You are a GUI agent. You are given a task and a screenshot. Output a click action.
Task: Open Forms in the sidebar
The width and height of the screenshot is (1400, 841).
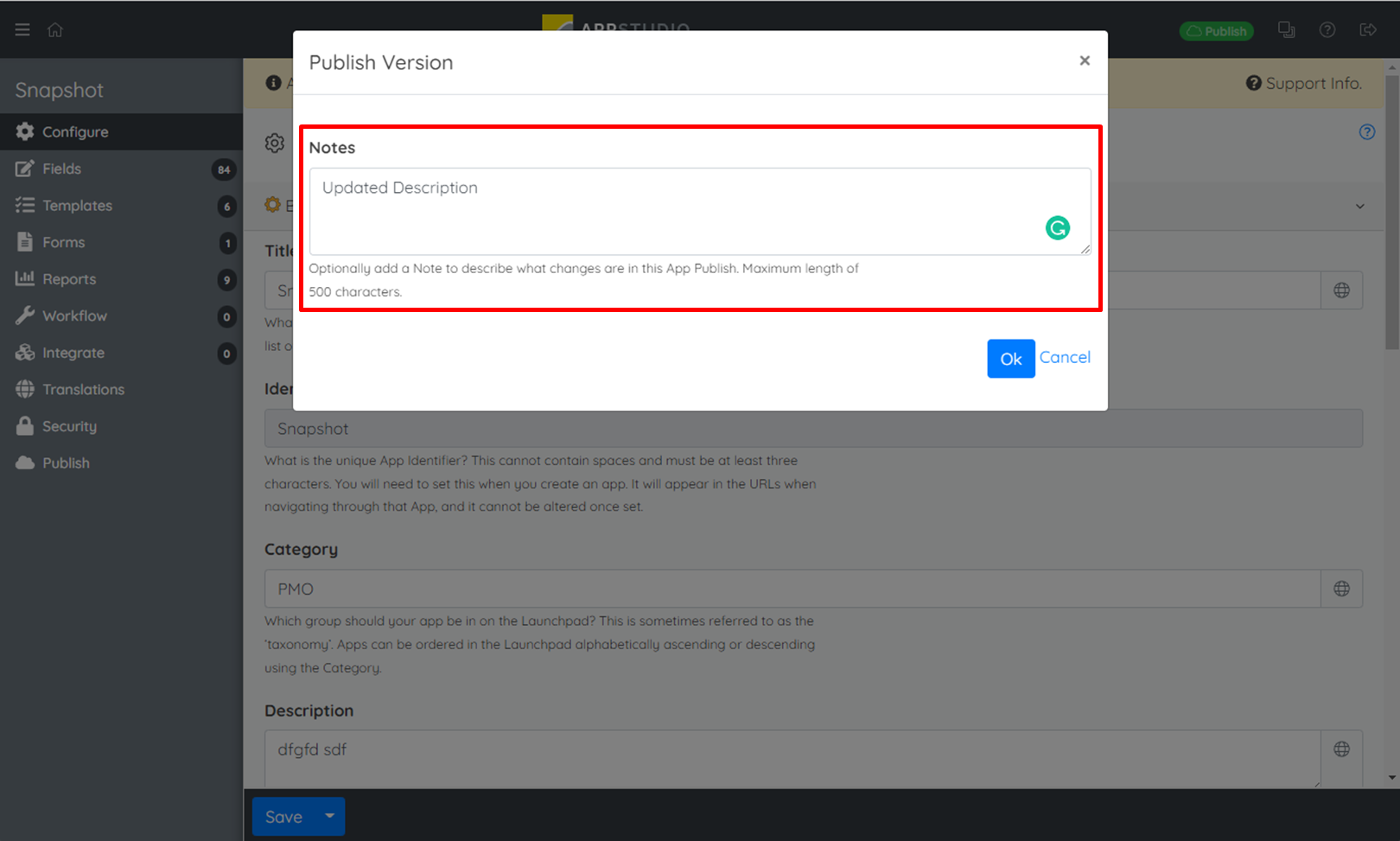pyautogui.click(x=121, y=243)
